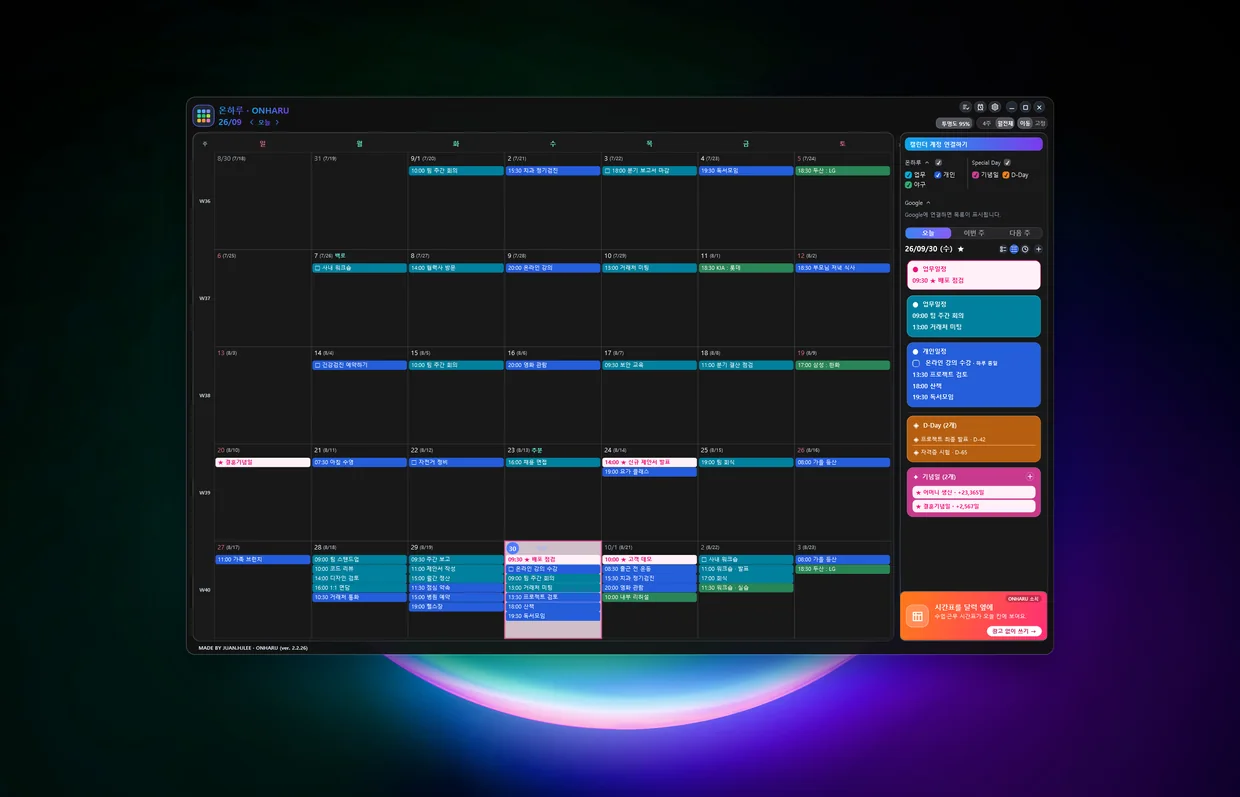Open the checklist icon in title bar
The width and height of the screenshot is (1240, 797).
click(x=966, y=107)
